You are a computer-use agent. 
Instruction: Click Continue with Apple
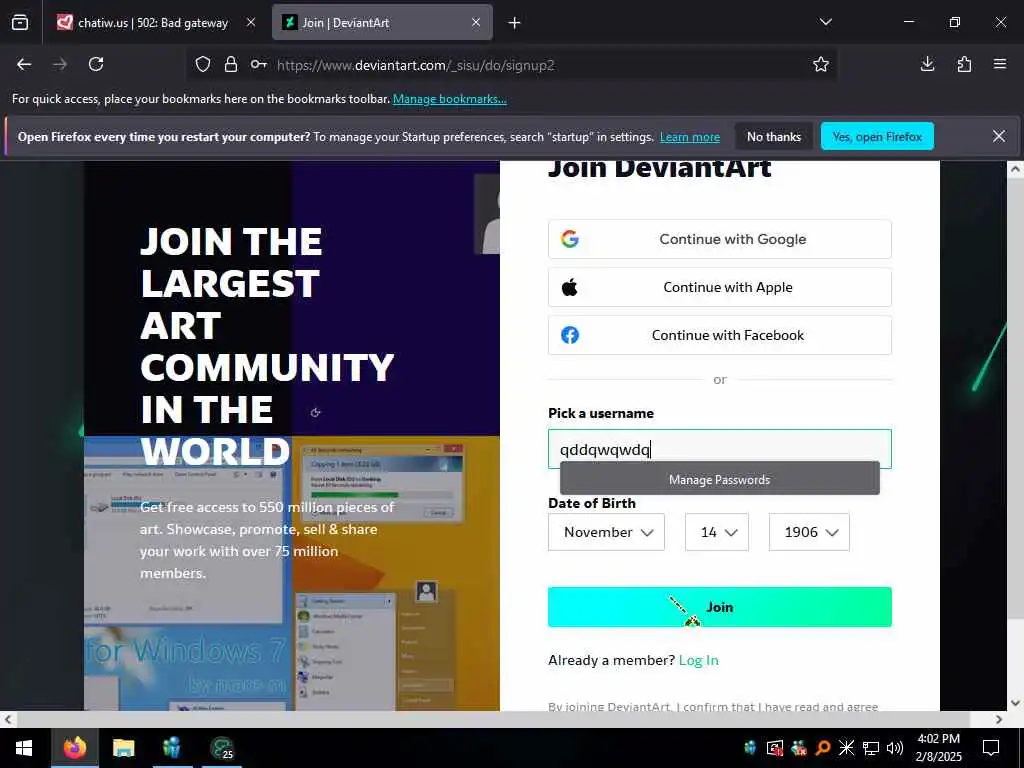720,287
